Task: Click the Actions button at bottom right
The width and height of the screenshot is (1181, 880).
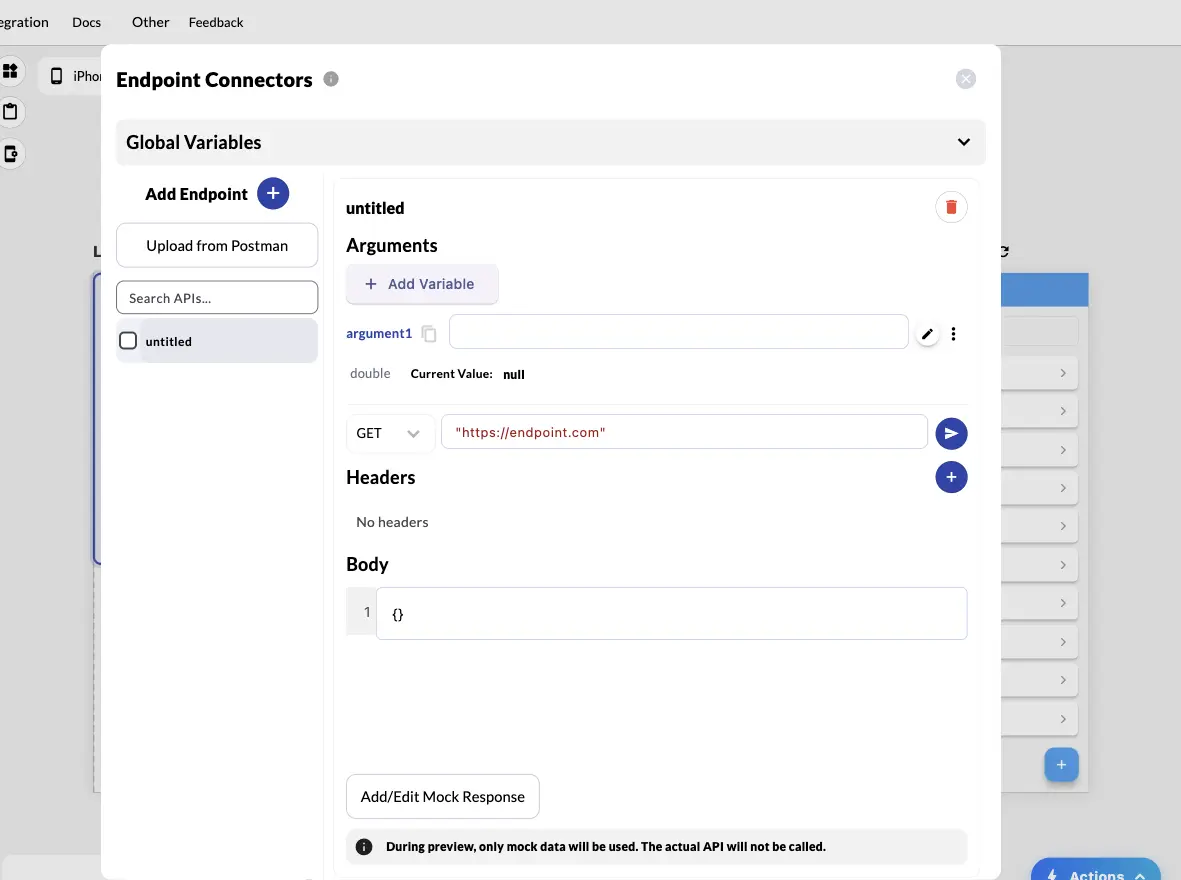Action: click(x=1096, y=870)
